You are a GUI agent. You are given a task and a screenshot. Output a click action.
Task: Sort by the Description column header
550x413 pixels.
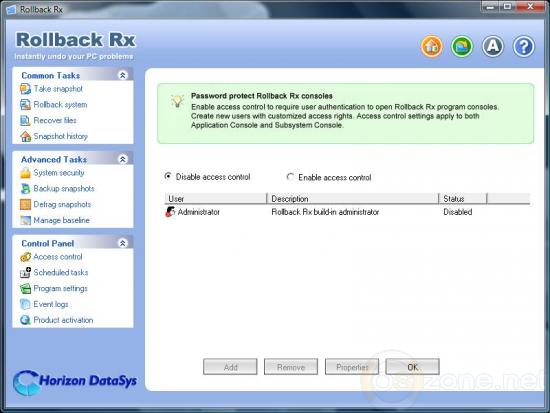353,199
